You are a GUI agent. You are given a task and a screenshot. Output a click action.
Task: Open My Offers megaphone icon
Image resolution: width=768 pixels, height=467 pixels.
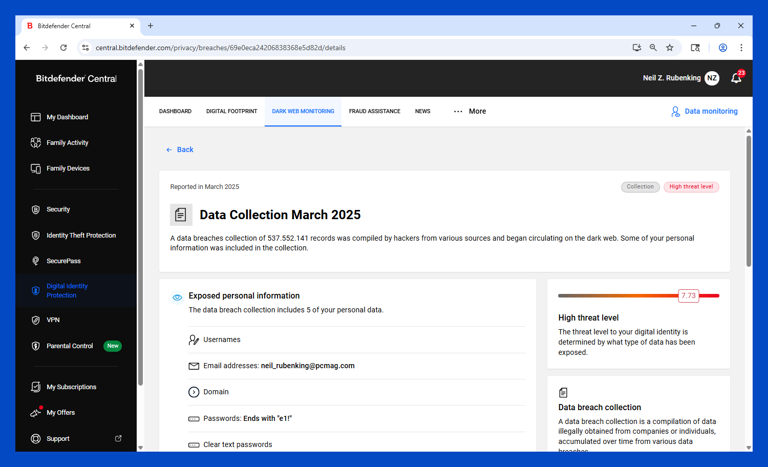coord(36,413)
